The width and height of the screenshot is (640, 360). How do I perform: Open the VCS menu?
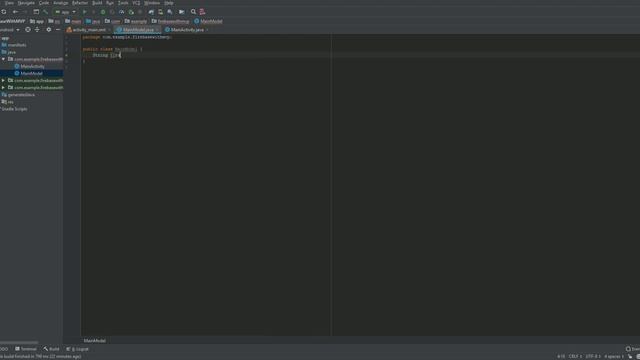click(x=136, y=3)
